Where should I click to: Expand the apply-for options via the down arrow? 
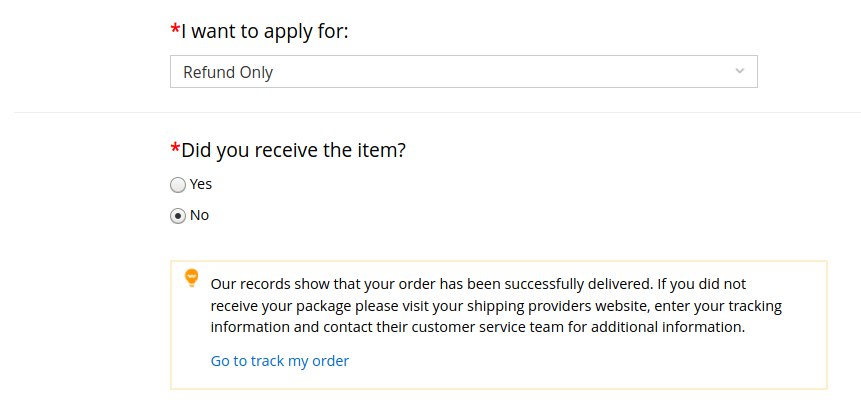pos(740,71)
